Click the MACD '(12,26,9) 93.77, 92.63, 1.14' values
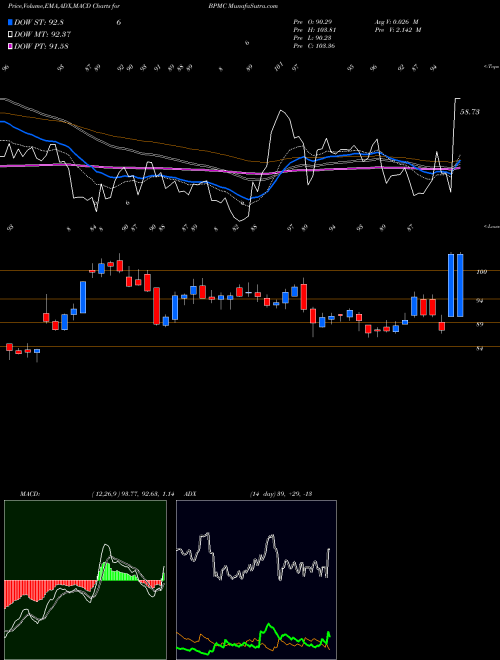Viewport: 500px width, 660px height. [x=133, y=494]
